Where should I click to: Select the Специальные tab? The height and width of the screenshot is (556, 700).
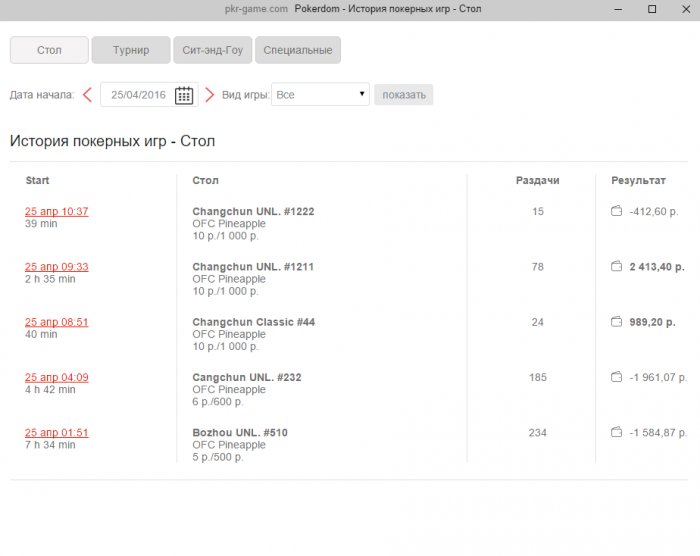[x=298, y=50]
